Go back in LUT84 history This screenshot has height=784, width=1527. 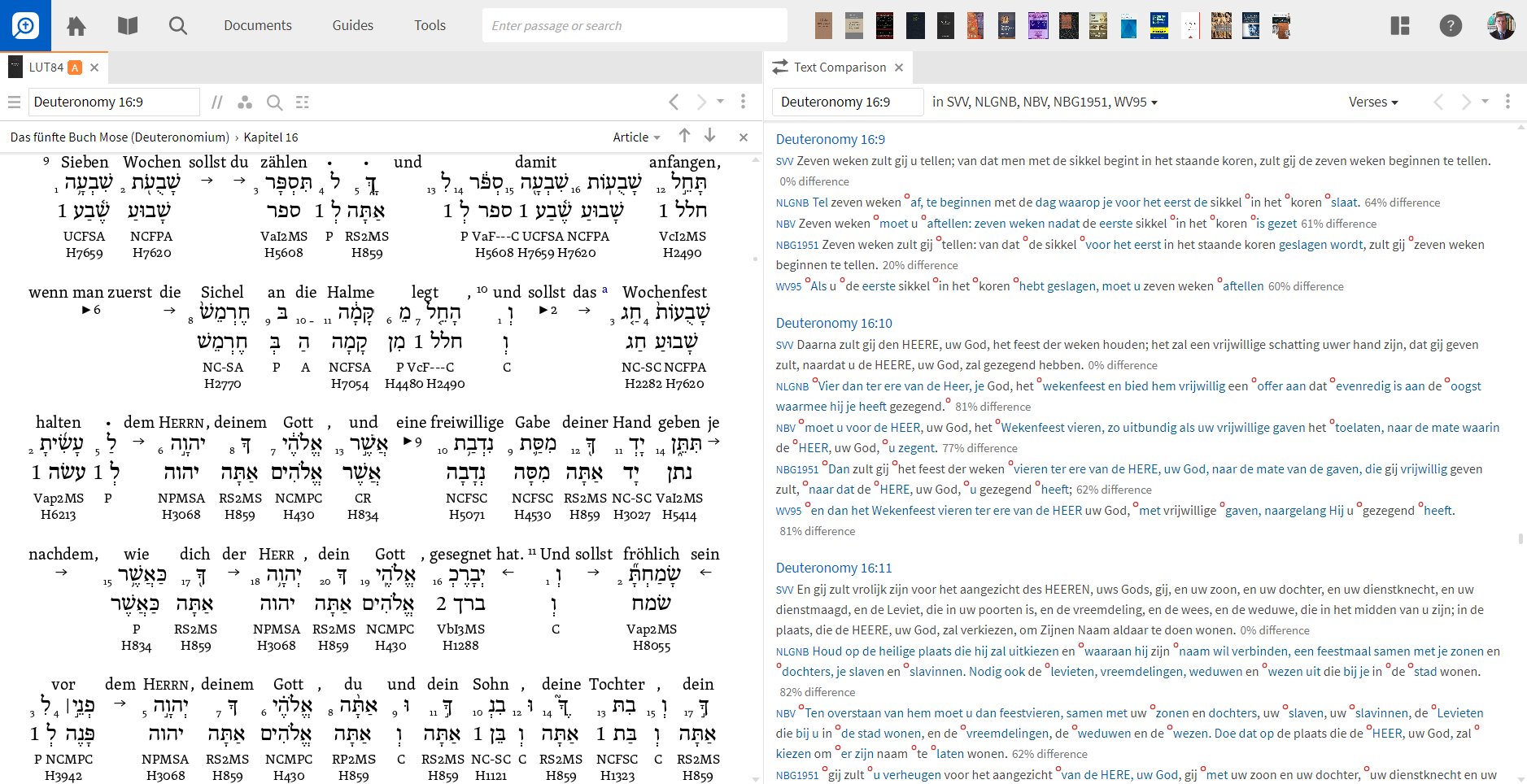674,102
